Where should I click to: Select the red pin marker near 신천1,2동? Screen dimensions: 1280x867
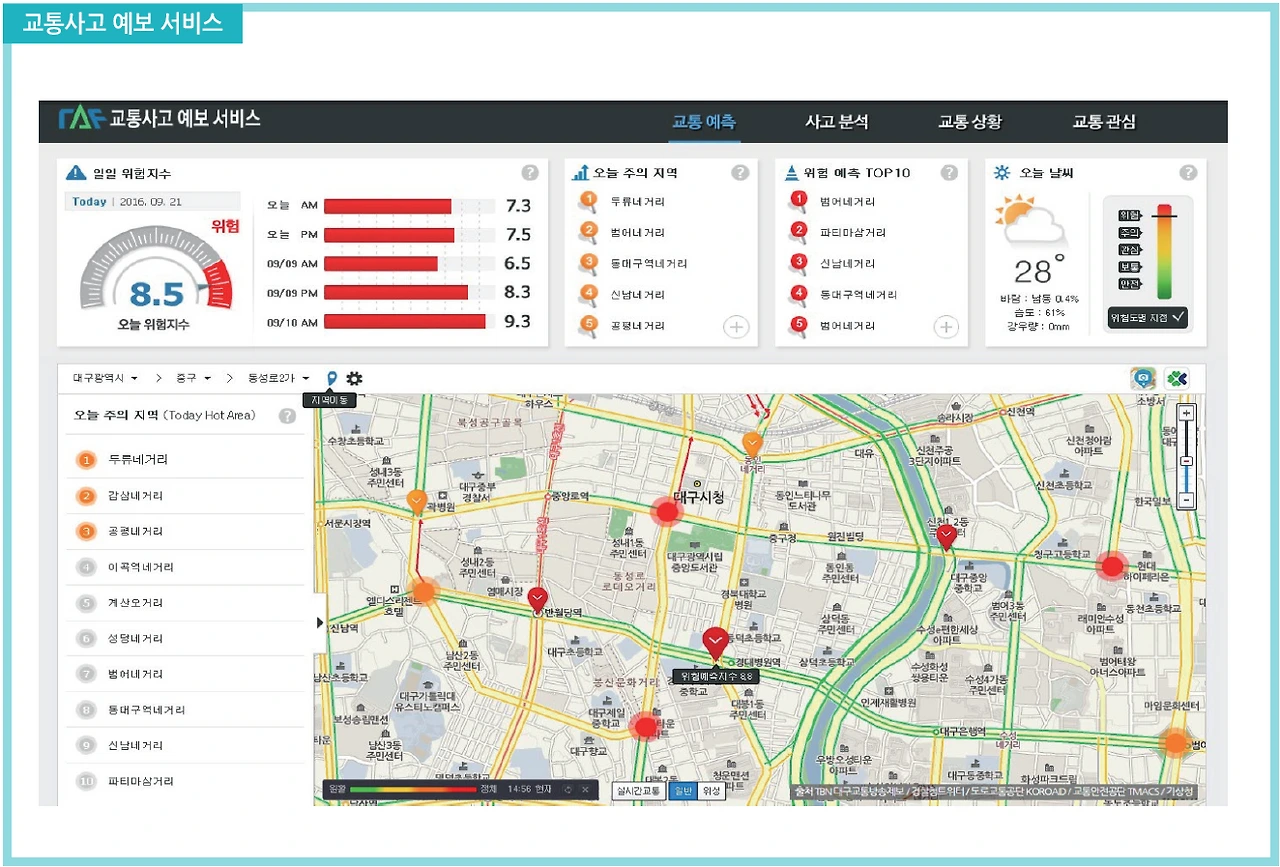946,536
